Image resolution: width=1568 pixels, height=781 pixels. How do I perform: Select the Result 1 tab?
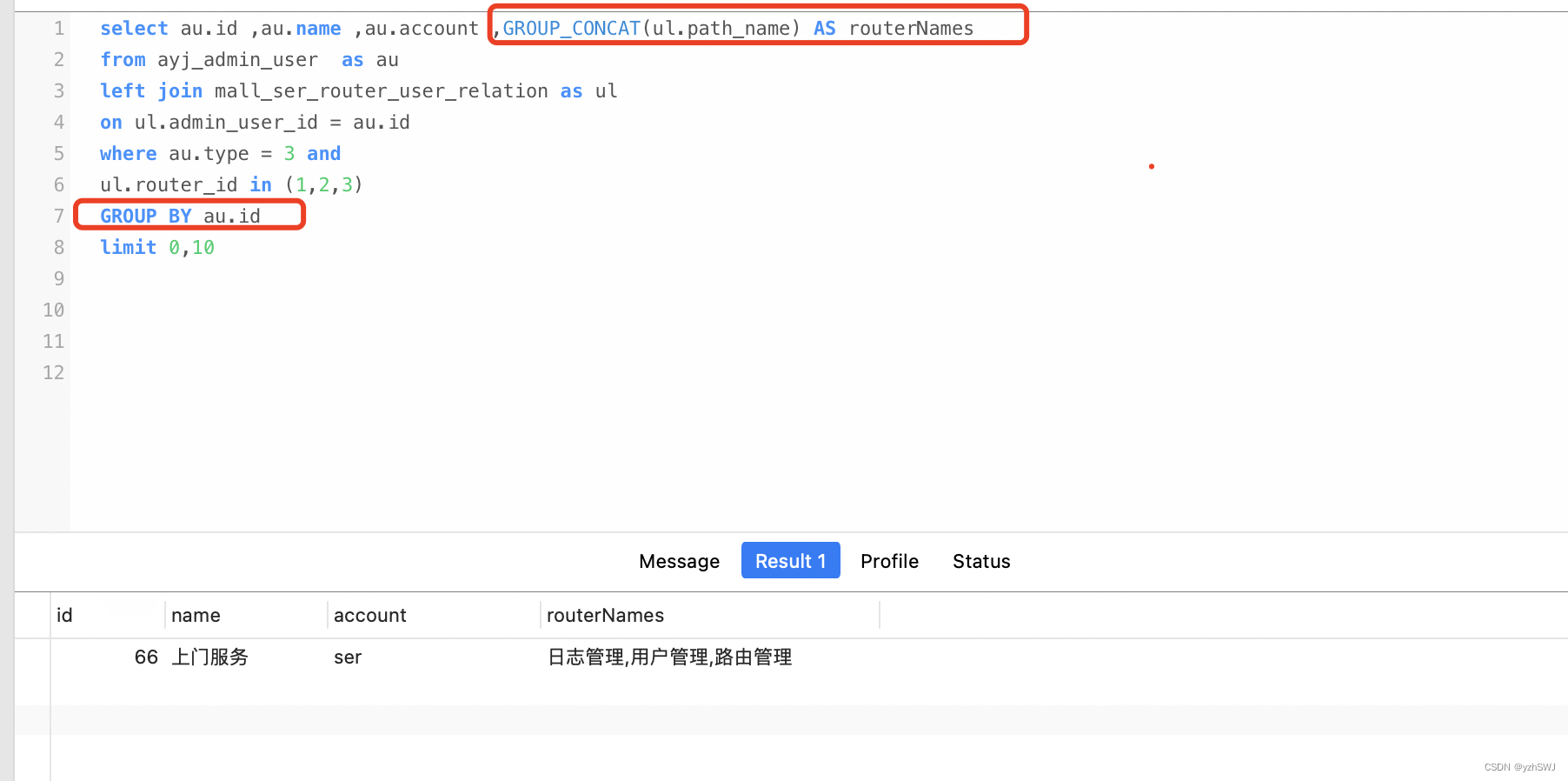click(790, 561)
